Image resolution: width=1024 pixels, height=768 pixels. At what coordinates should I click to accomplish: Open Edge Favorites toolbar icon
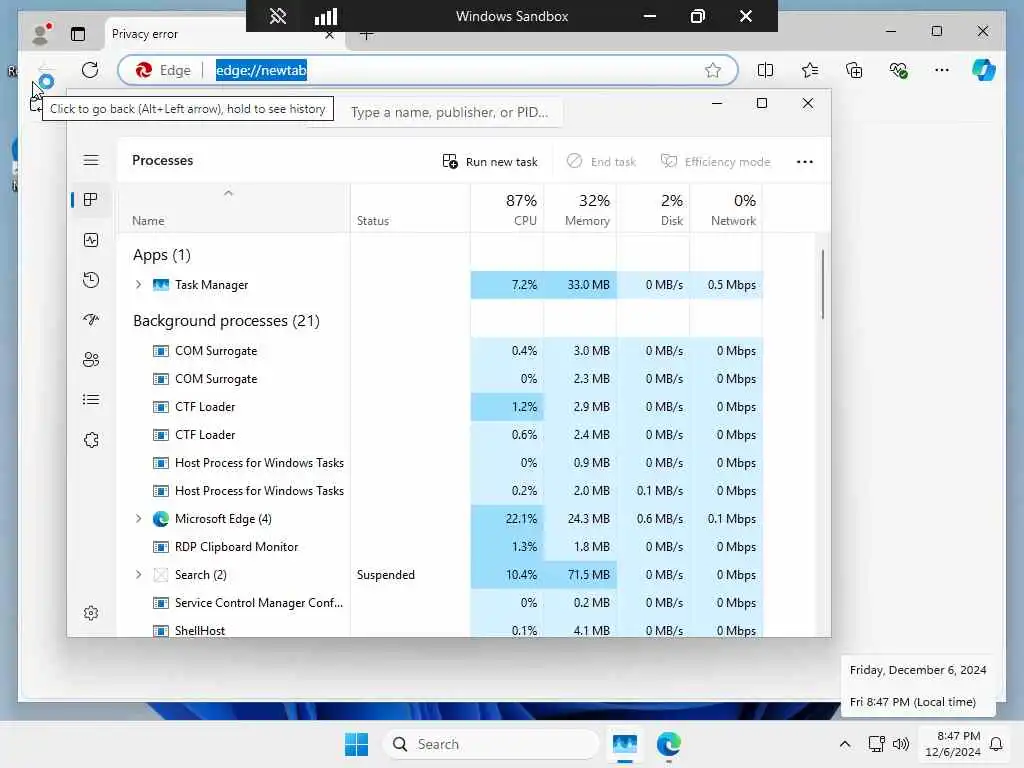pyautogui.click(x=810, y=70)
